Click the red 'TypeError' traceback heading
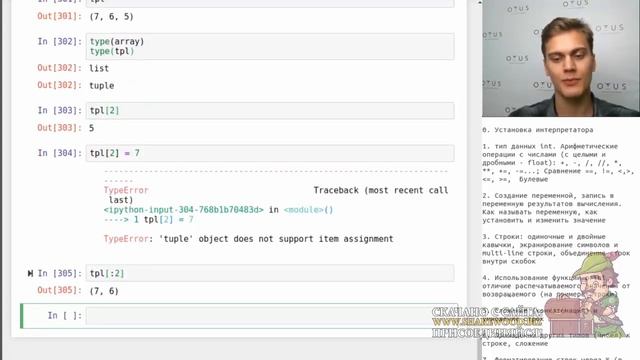This screenshot has height=360, width=640. (126, 190)
